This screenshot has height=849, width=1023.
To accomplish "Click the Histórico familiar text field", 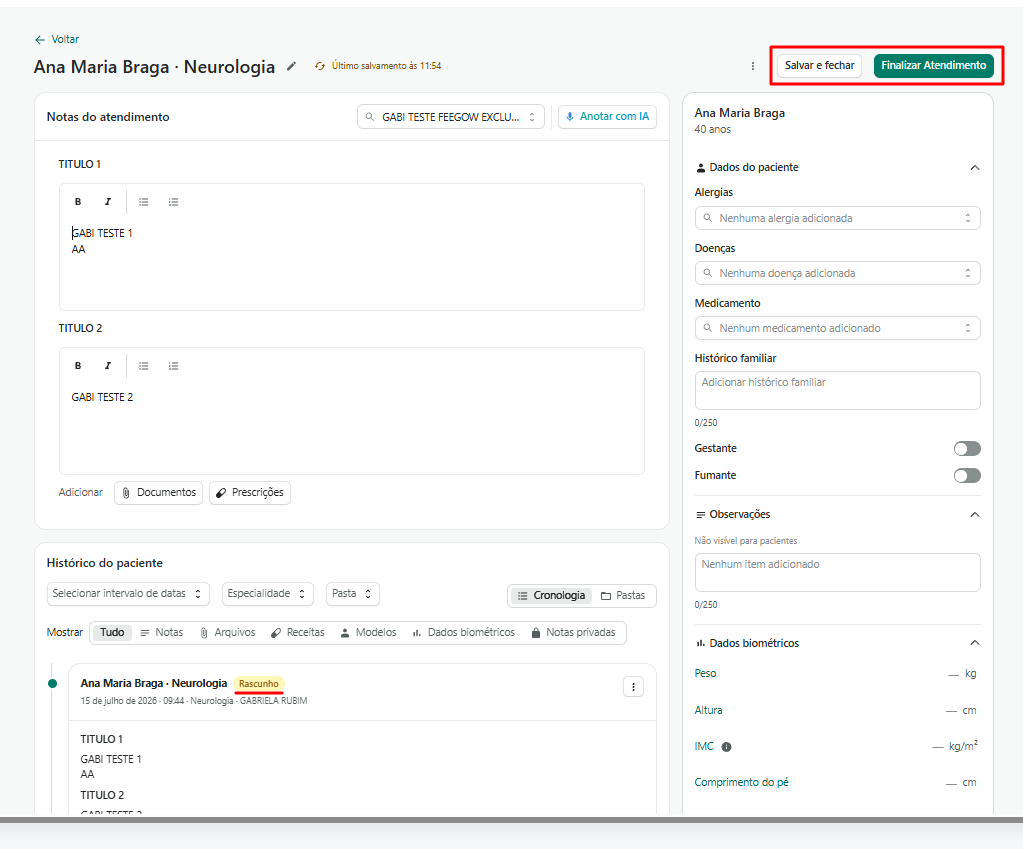I will click(838, 390).
